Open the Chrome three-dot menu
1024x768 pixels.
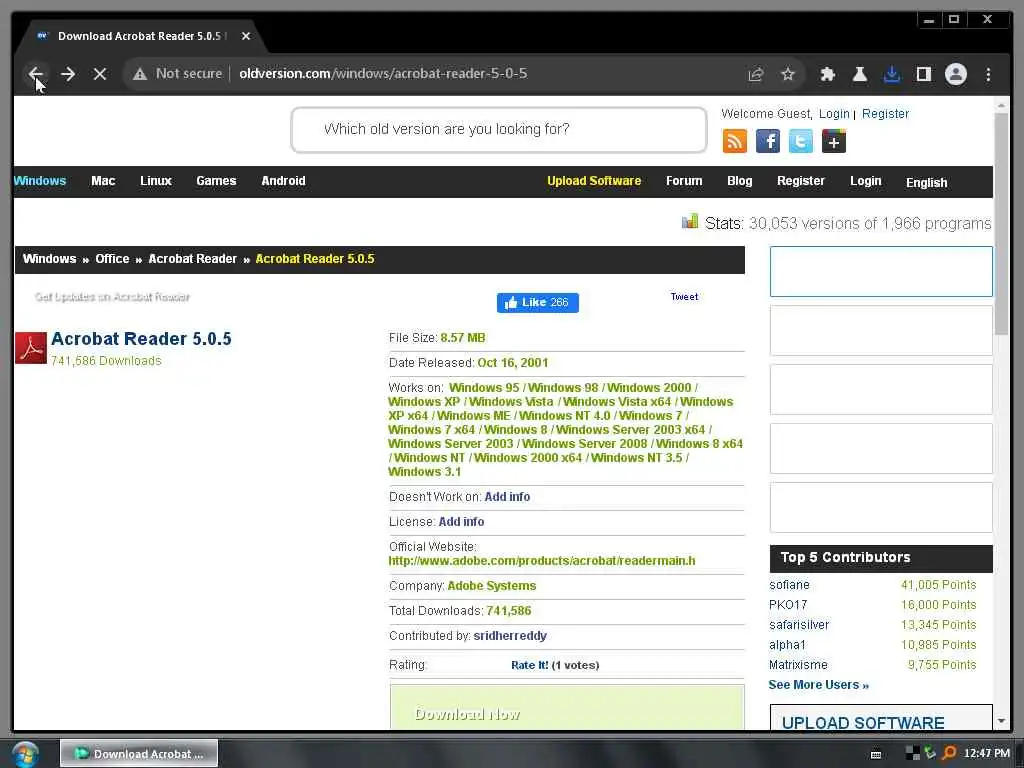[x=988, y=74]
